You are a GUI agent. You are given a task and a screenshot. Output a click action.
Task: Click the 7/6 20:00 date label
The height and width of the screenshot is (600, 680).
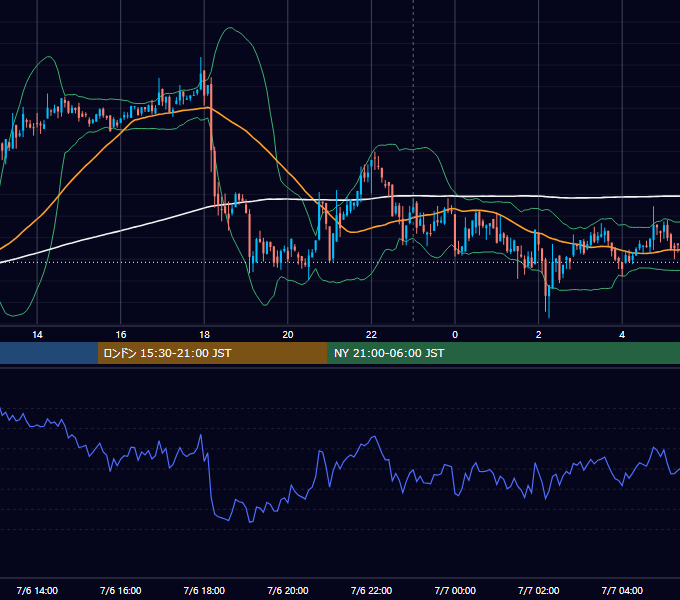click(288, 590)
